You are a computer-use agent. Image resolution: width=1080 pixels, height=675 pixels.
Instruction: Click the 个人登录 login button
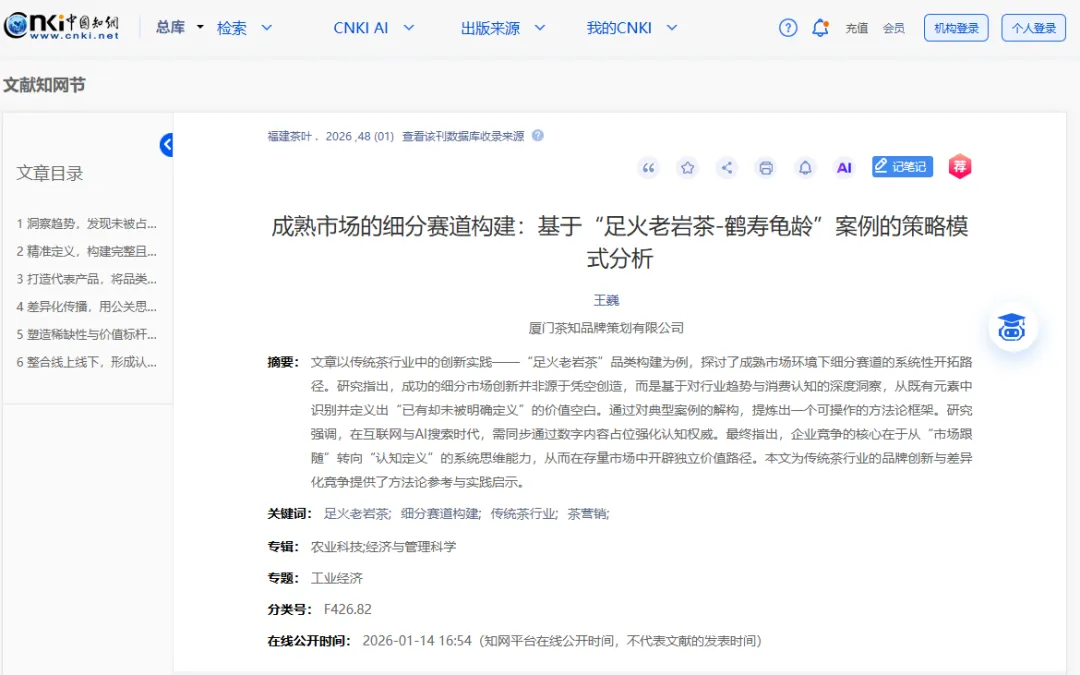tap(1033, 27)
